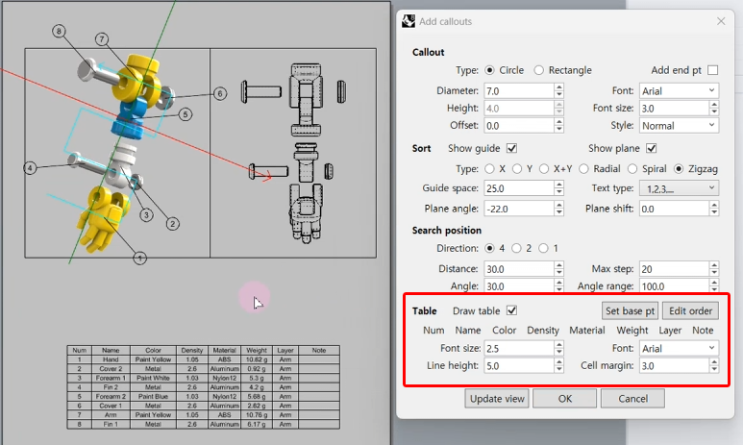The image size is (743, 445).
Task: Adjust the Cell margin spinner arrows
Action: tap(714, 365)
